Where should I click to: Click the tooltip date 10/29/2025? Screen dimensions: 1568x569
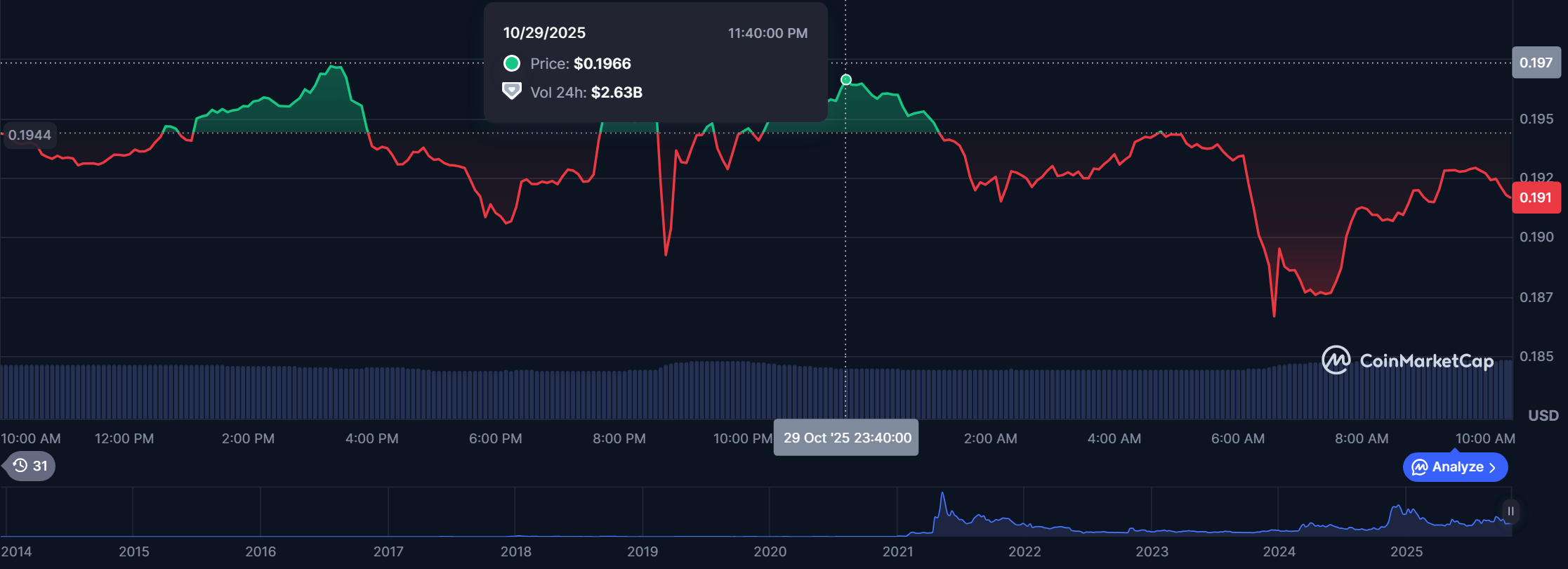pyautogui.click(x=544, y=33)
